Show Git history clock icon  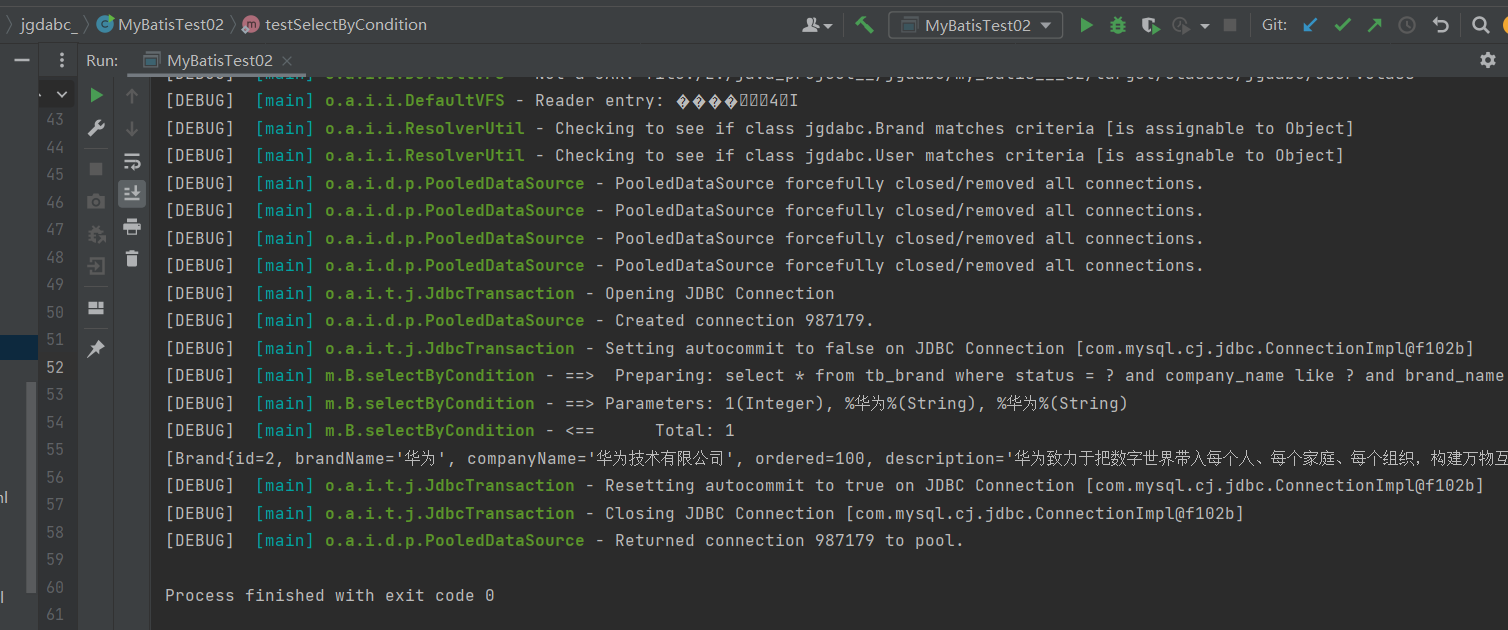(x=1407, y=25)
